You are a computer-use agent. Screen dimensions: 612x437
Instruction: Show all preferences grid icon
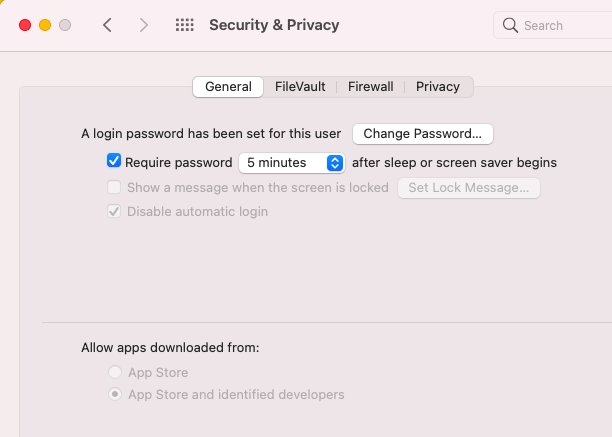(x=184, y=25)
